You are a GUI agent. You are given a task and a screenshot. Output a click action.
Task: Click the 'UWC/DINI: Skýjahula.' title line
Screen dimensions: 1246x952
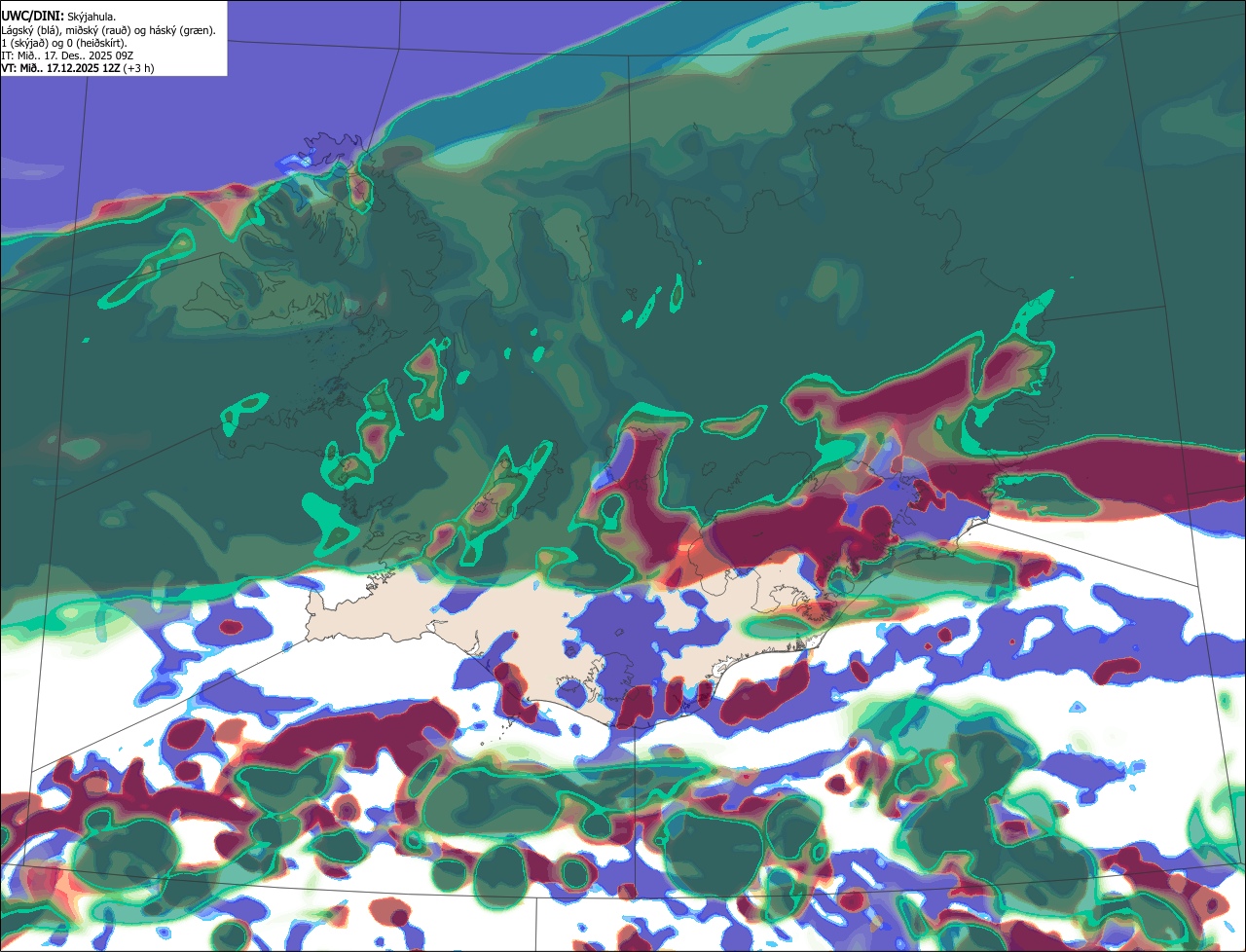[x=58, y=17]
